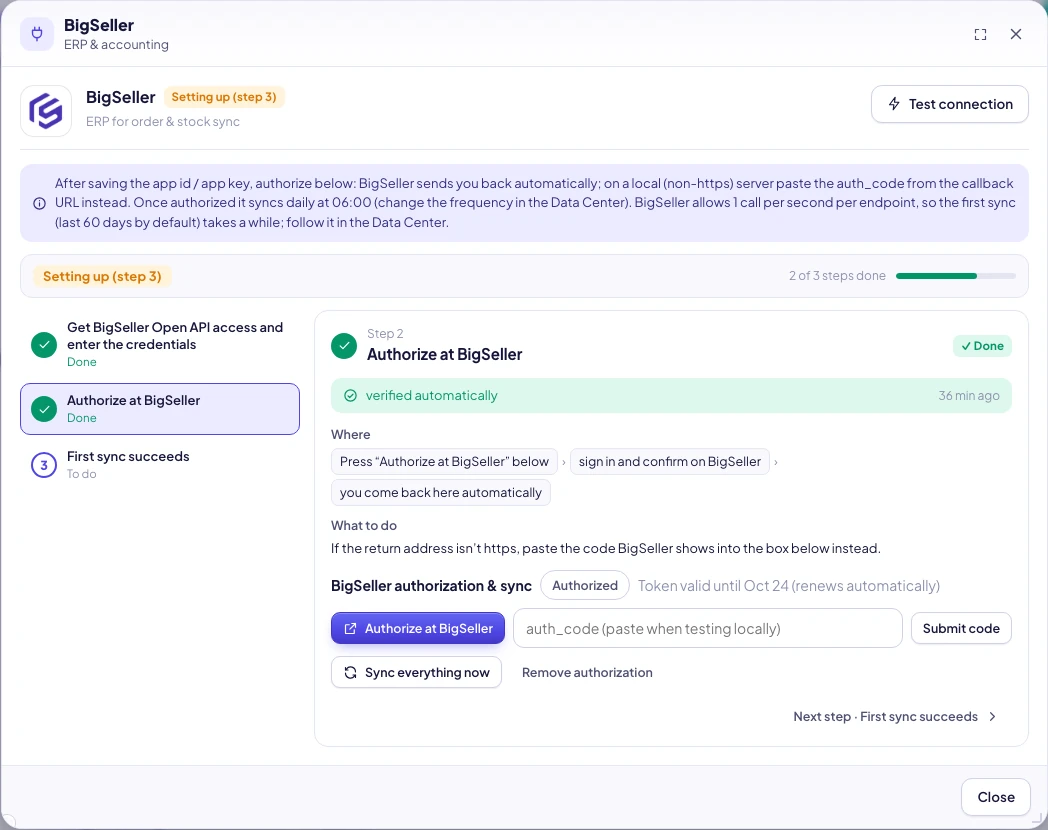Click the To do status under First sync succeeds

click(x=82, y=474)
